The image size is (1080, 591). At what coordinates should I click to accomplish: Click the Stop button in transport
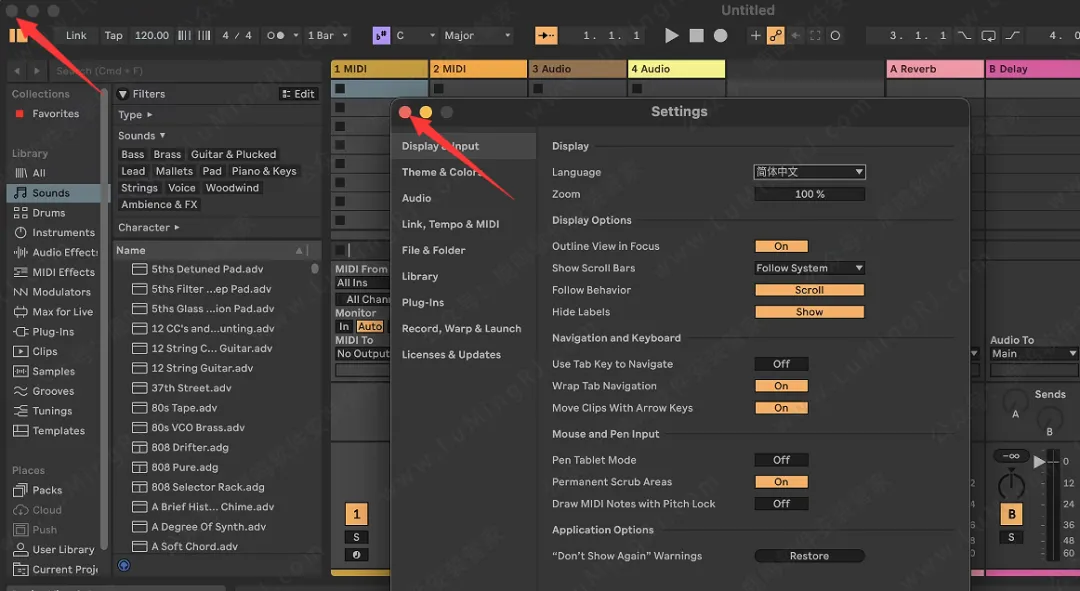pos(697,36)
